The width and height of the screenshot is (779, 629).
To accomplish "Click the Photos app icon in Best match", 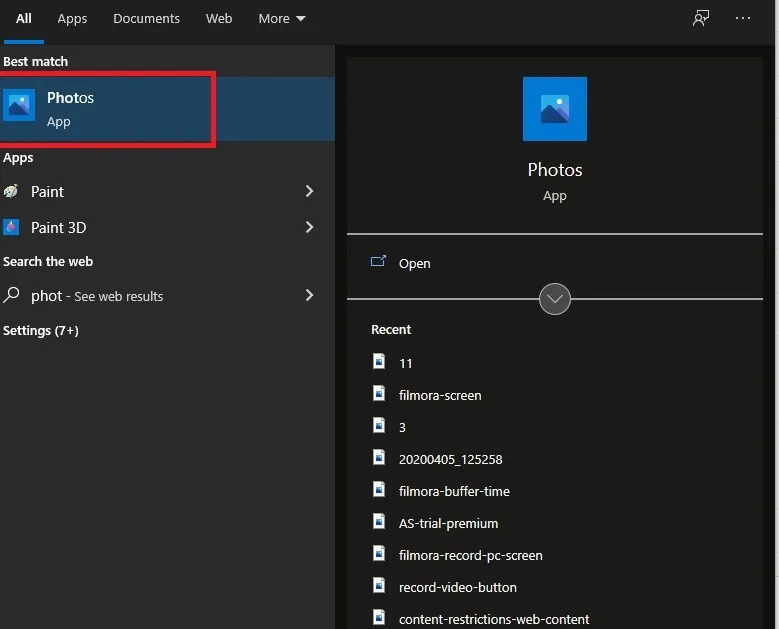I will point(19,105).
